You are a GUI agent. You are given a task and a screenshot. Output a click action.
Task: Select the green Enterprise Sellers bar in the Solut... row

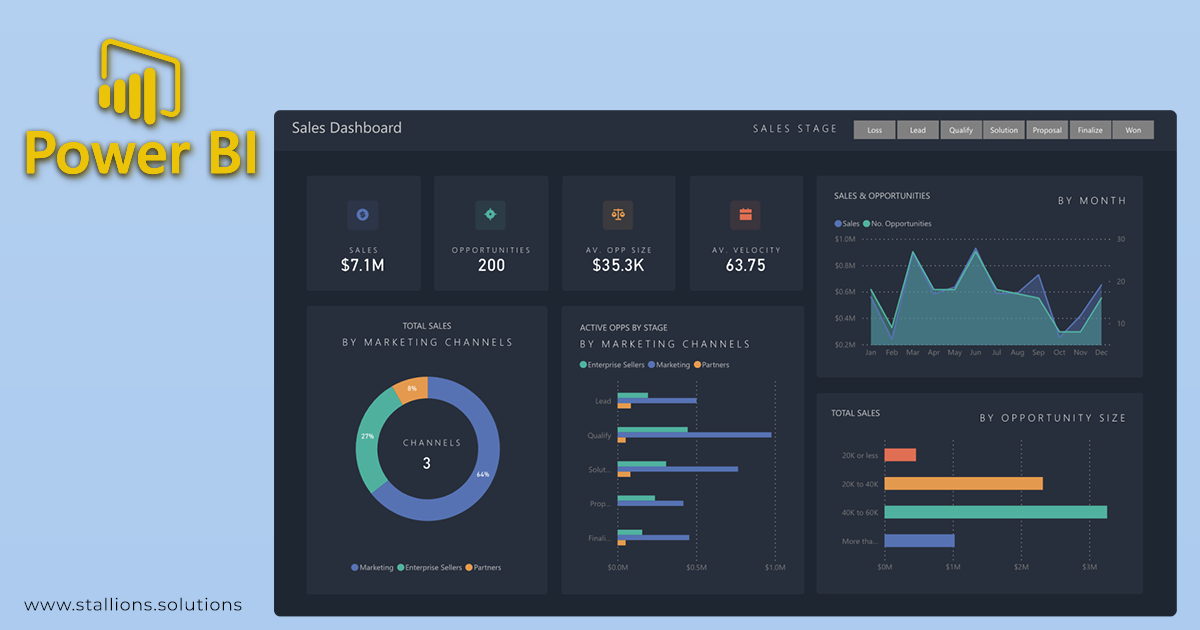(642, 464)
